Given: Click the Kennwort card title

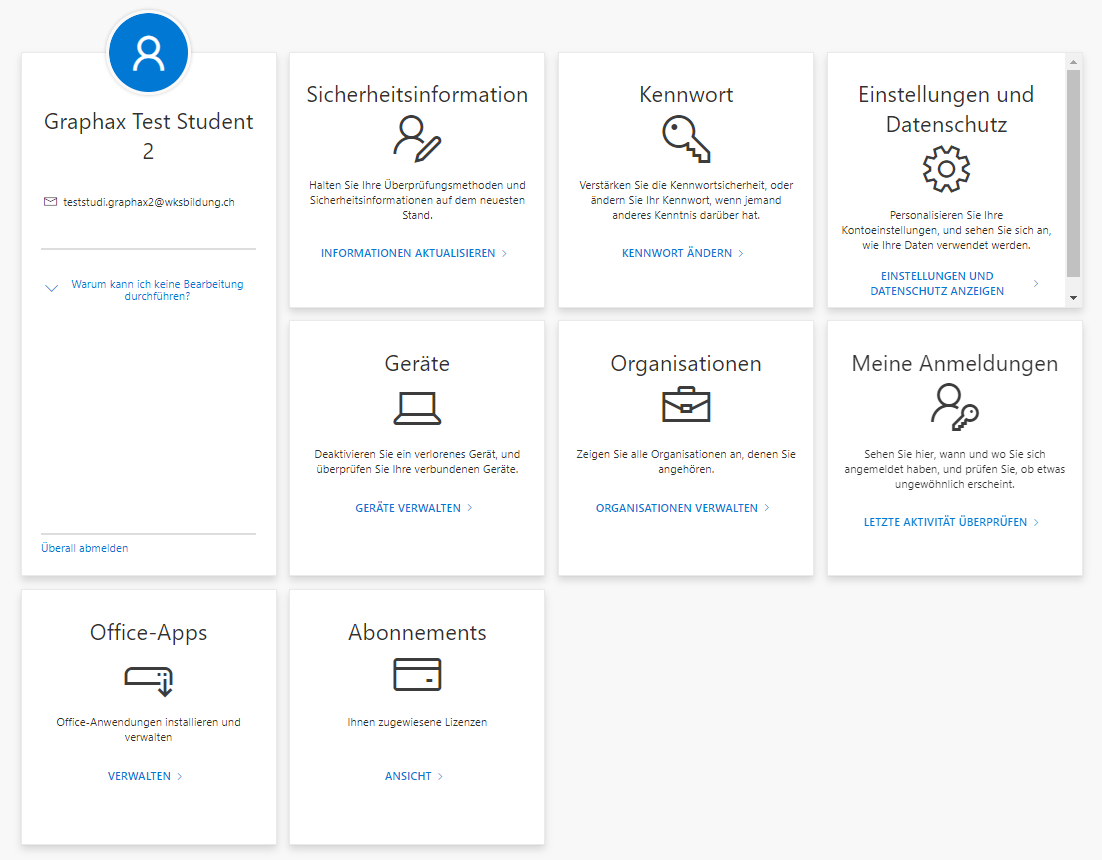Looking at the screenshot, I should (686, 95).
